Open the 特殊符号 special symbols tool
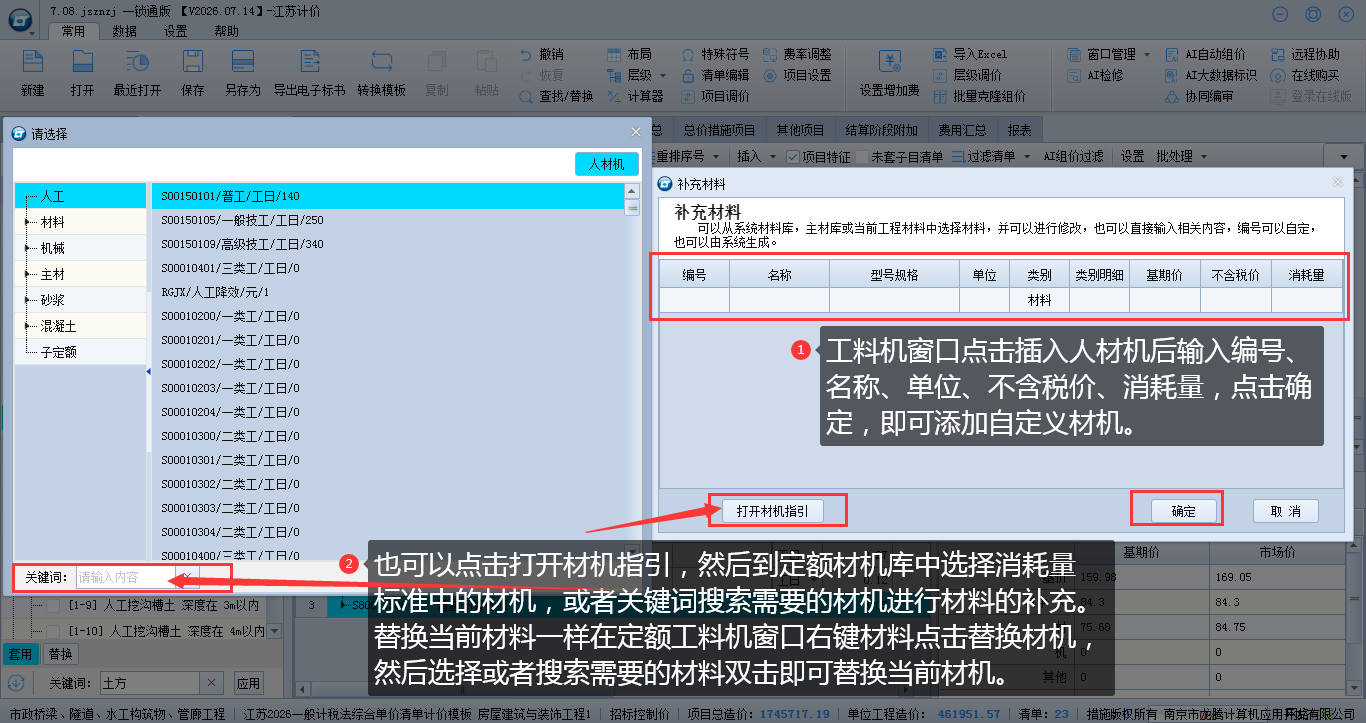The height and width of the screenshot is (723, 1366). coord(716,54)
